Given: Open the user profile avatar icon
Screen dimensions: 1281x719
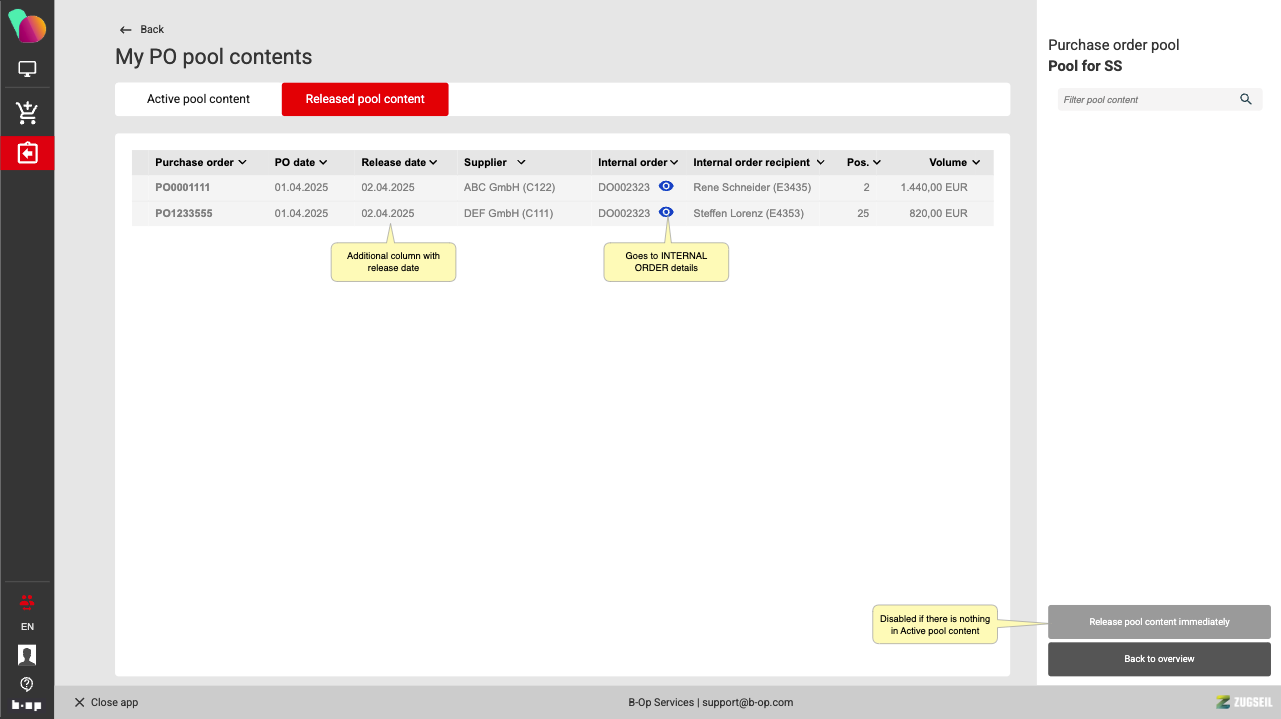Looking at the screenshot, I should 27,655.
